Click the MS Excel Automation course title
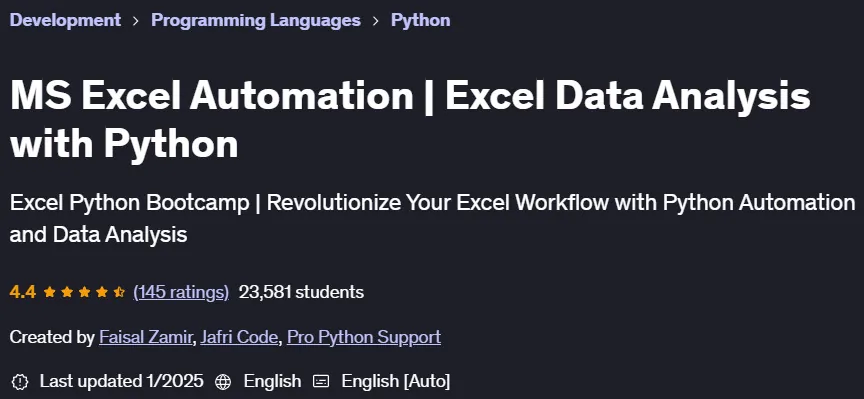The image size is (864, 399). click(x=410, y=120)
